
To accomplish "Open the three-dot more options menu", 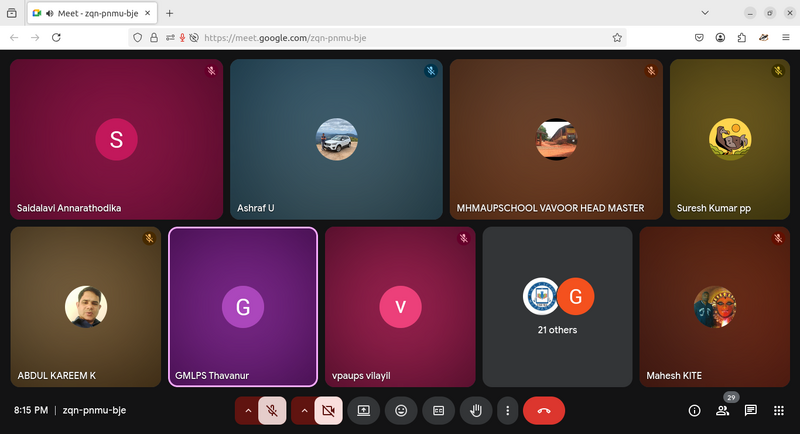I will pyautogui.click(x=508, y=410).
